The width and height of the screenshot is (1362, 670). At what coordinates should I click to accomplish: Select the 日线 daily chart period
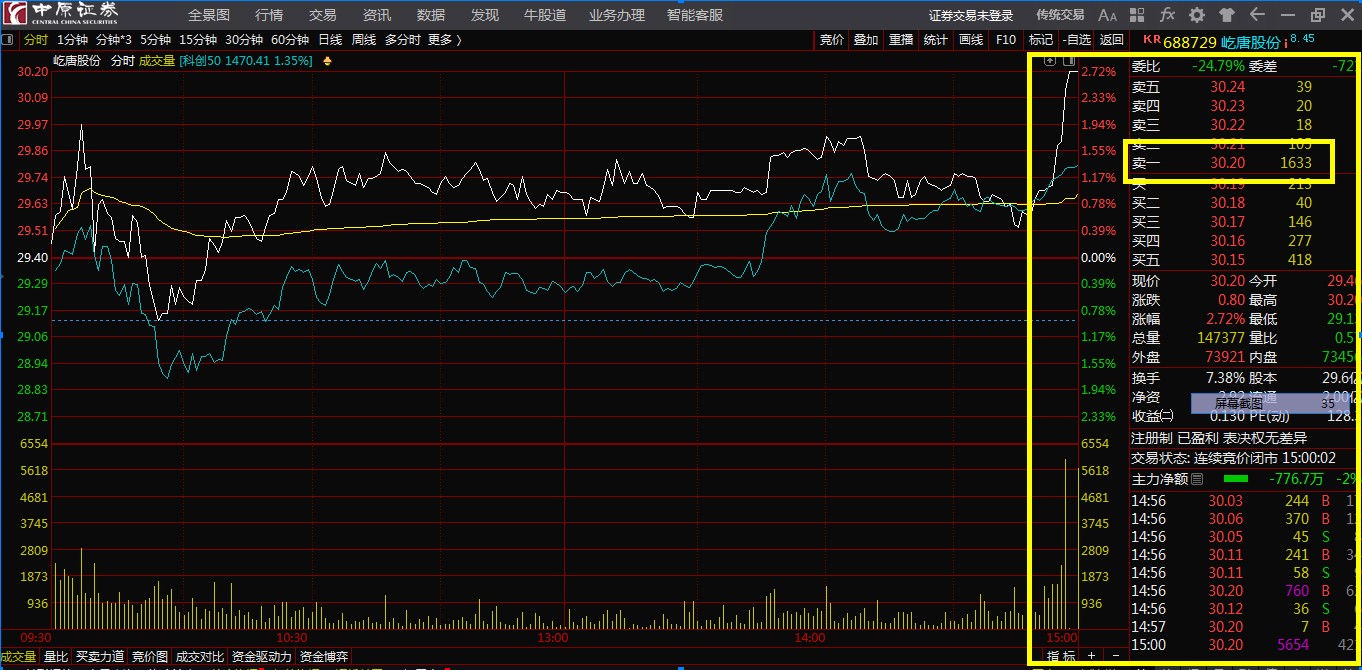pos(330,40)
